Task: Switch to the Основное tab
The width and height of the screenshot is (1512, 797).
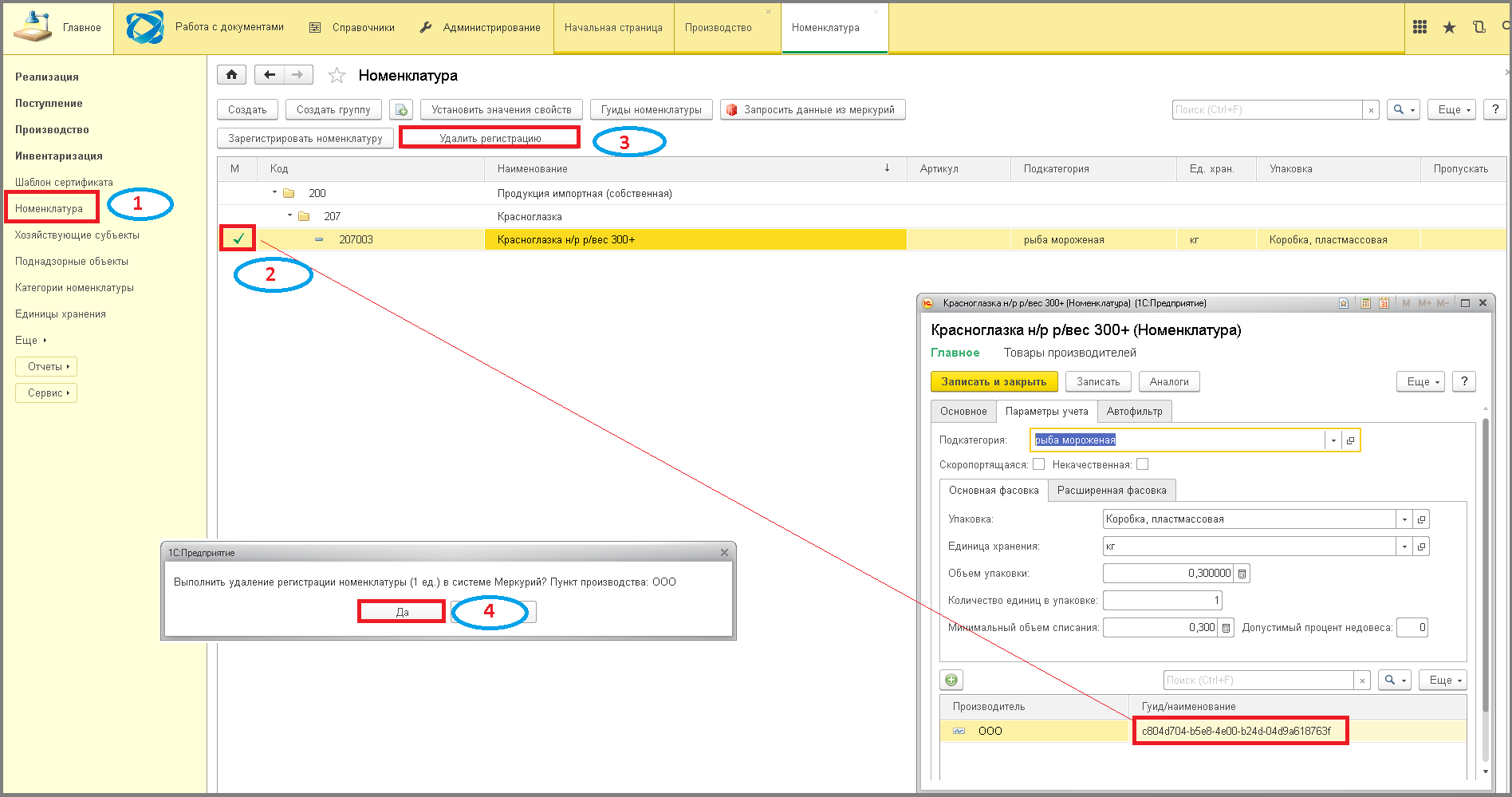Action: coord(963,412)
